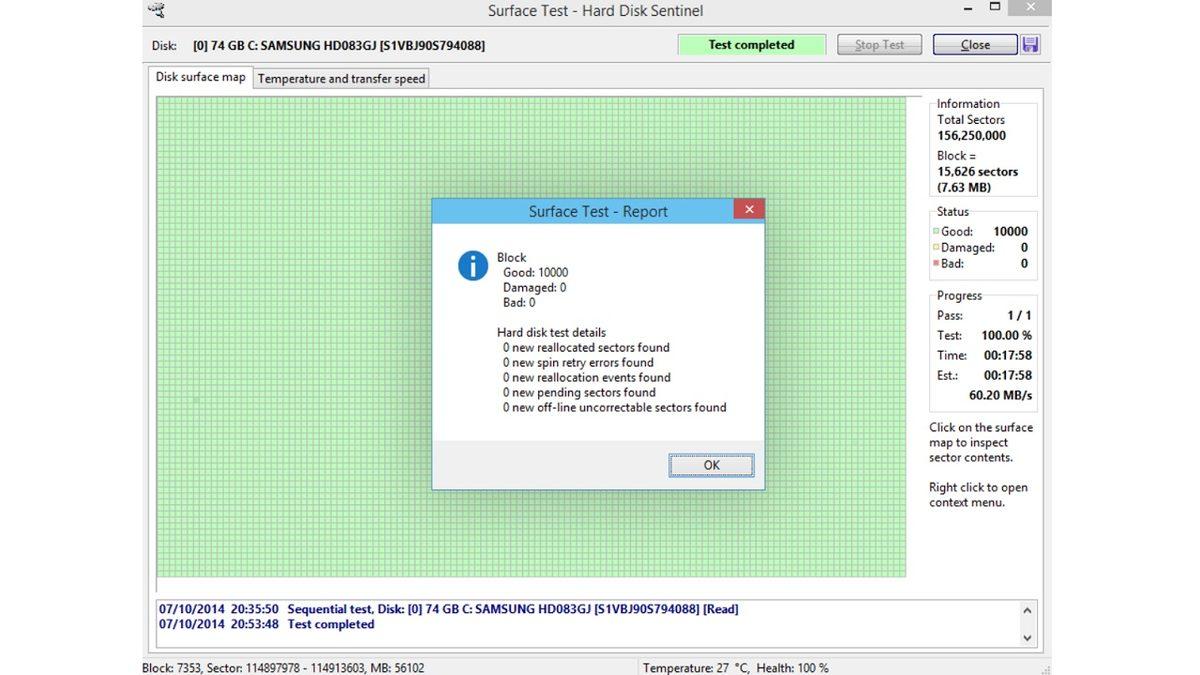1200x675 pixels.
Task: Click the disabled Stop Test button
Action: click(x=879, y=44)
